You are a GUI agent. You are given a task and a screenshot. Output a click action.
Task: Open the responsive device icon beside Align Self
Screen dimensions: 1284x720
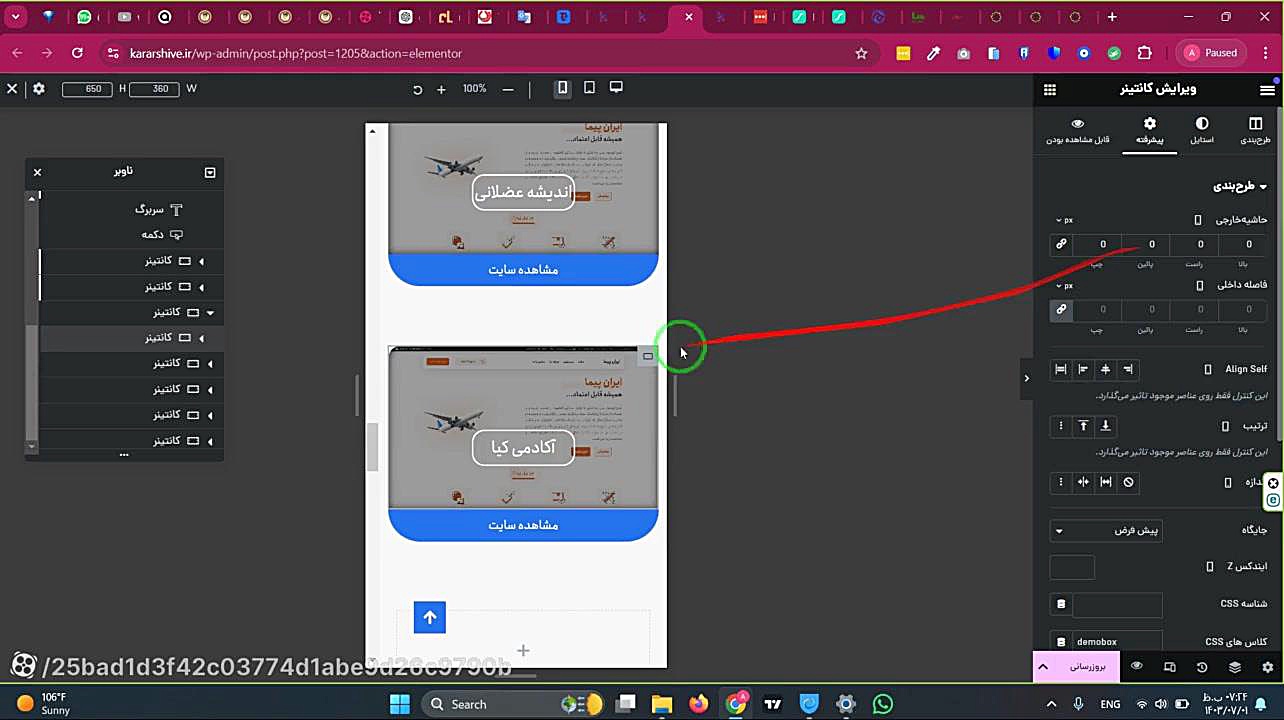pos(1208,369)
